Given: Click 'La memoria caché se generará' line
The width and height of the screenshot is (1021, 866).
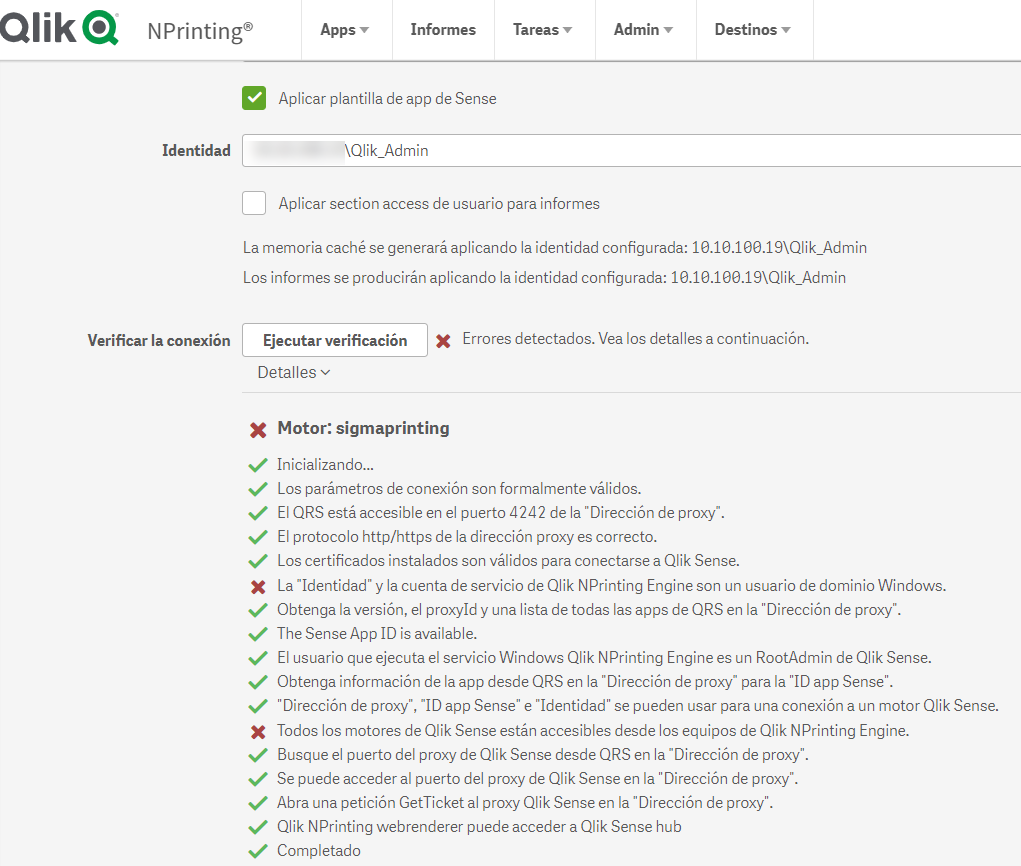Looking at the screenshot, I should (555, 248).
